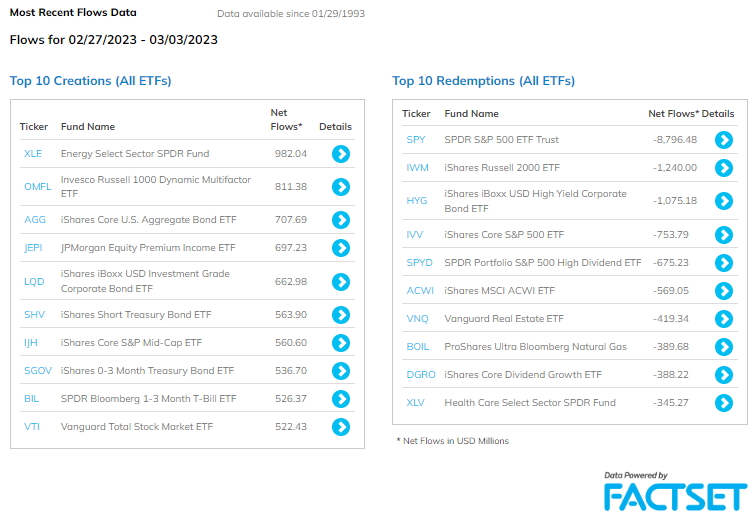Viewport: 753px width, 531px height.
Task: Open details arrow for AGG row
Action: [x=341, y=220]
